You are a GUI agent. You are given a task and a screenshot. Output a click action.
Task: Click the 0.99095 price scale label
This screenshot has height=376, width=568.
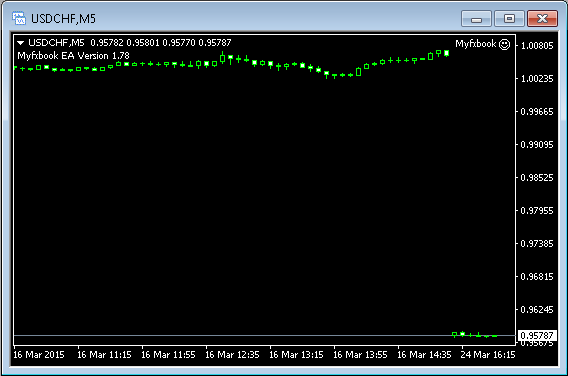click(537, 145)
